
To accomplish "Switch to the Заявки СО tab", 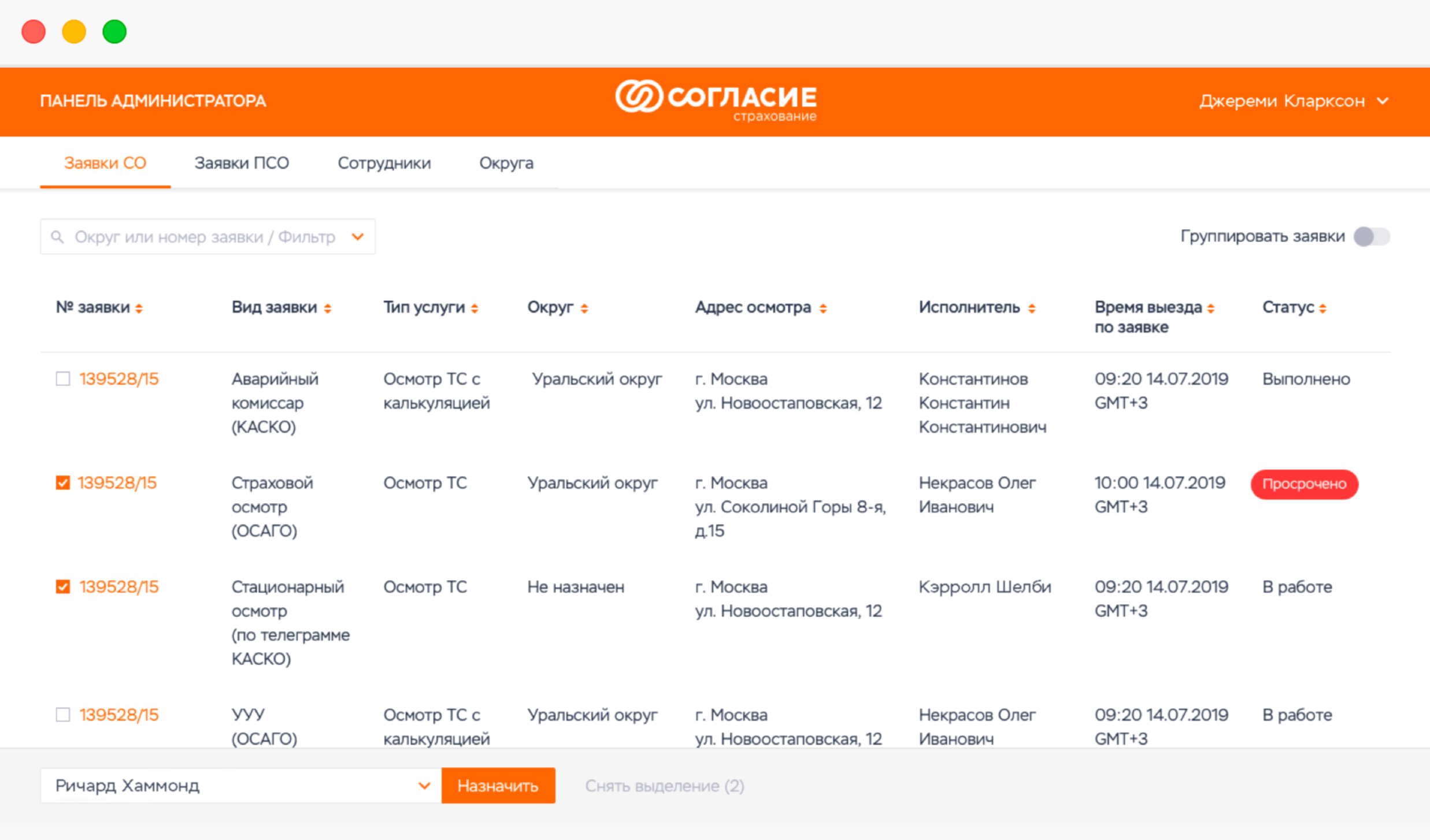I will [x=105, y=163].
